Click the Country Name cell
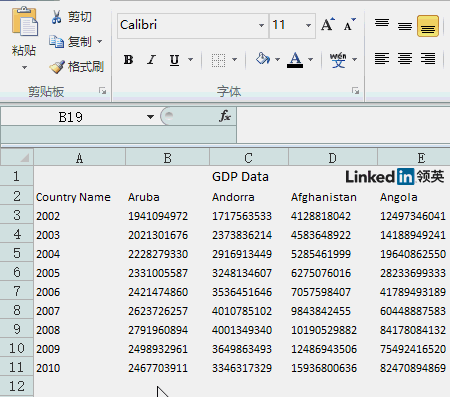The image size is (450, 397). [73, 197]
